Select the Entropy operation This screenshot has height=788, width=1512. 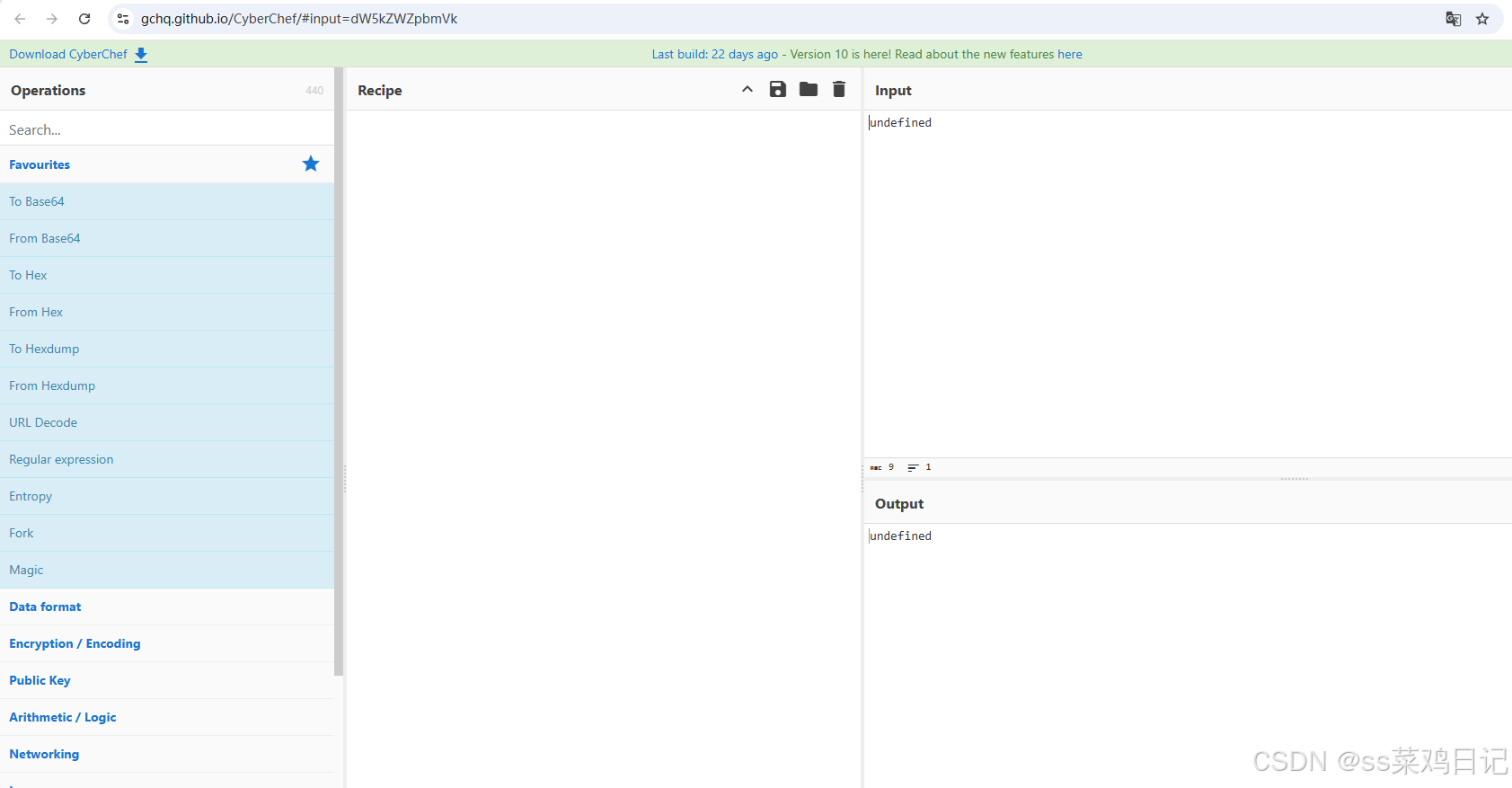click(x=167, y=496)
